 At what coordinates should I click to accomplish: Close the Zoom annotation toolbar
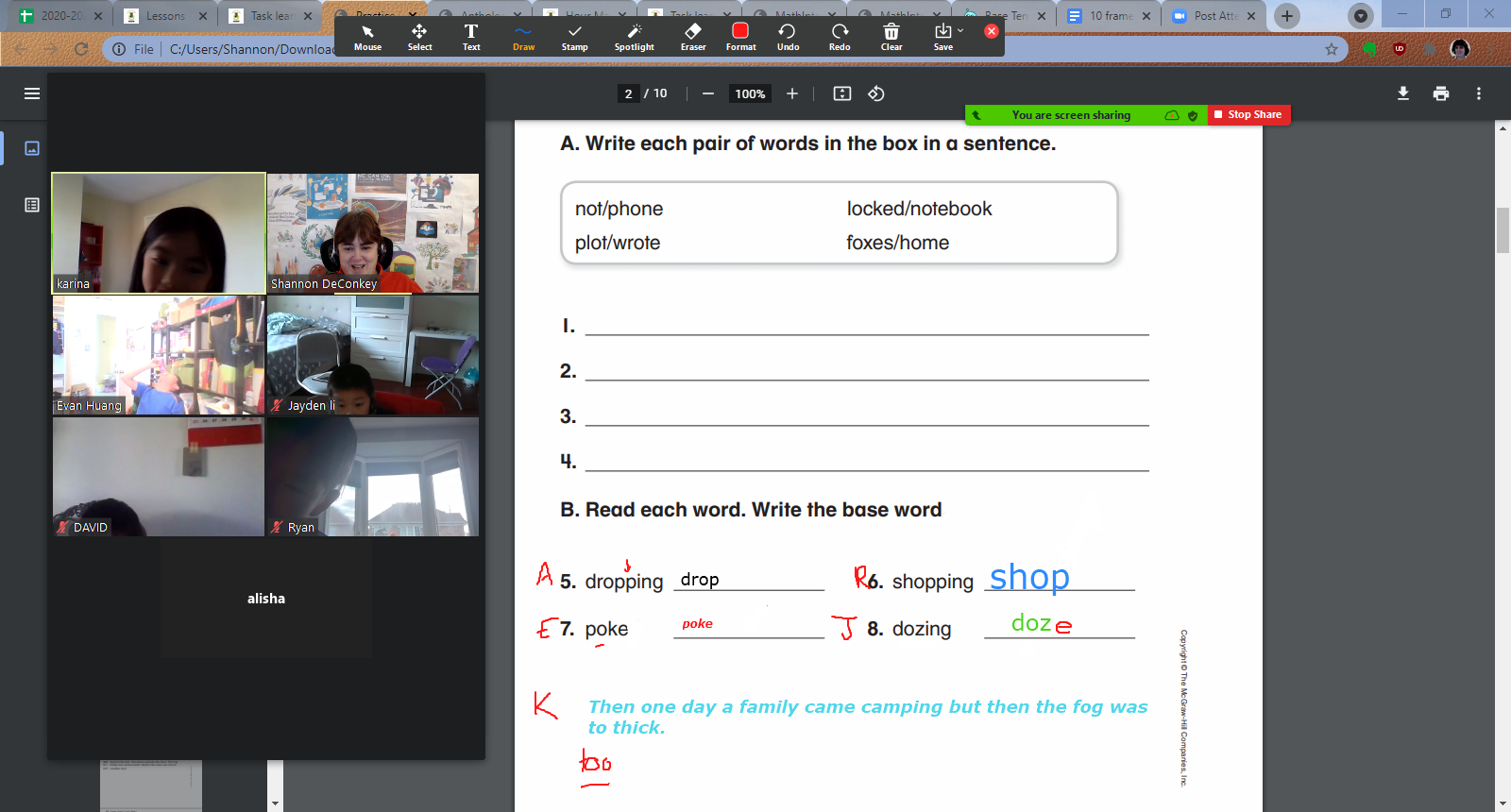(x=991, y=31)
